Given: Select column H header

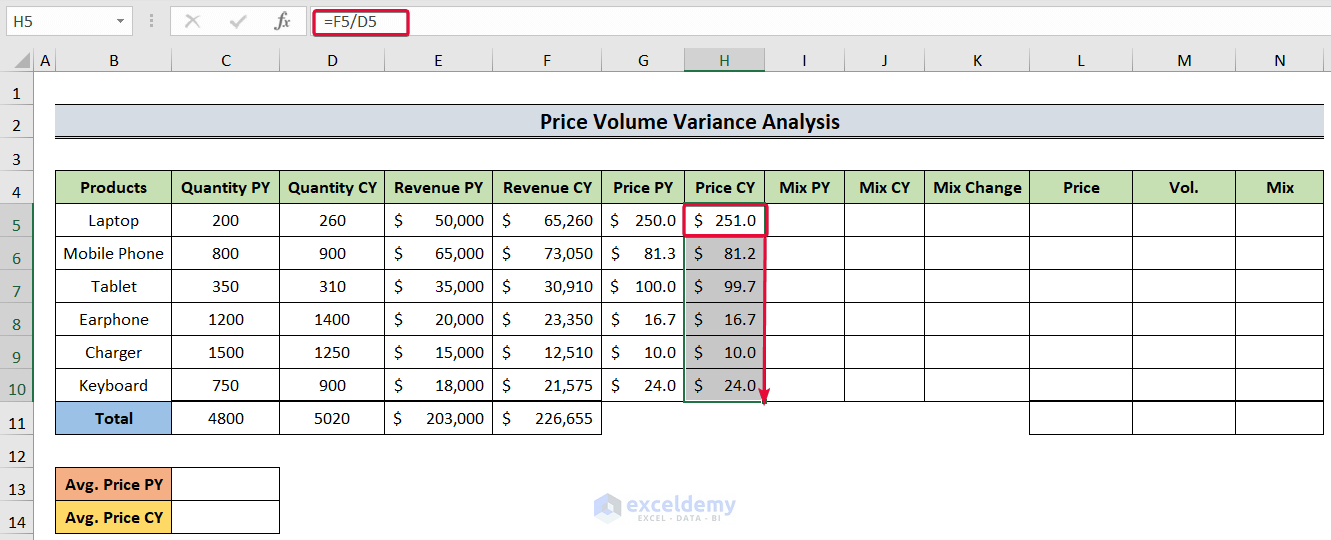Looking at the screenshot, I should (x=724, y=61).
